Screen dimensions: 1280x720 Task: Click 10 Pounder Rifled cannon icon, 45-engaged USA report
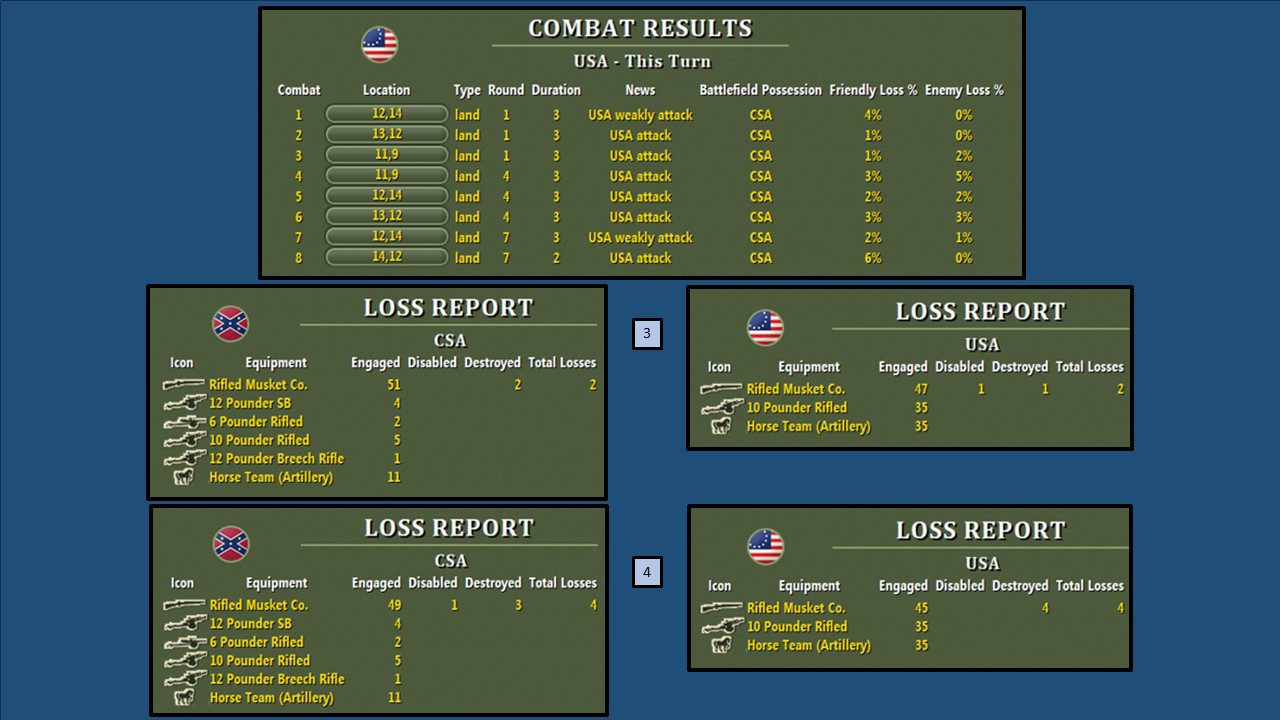point(721,626)
